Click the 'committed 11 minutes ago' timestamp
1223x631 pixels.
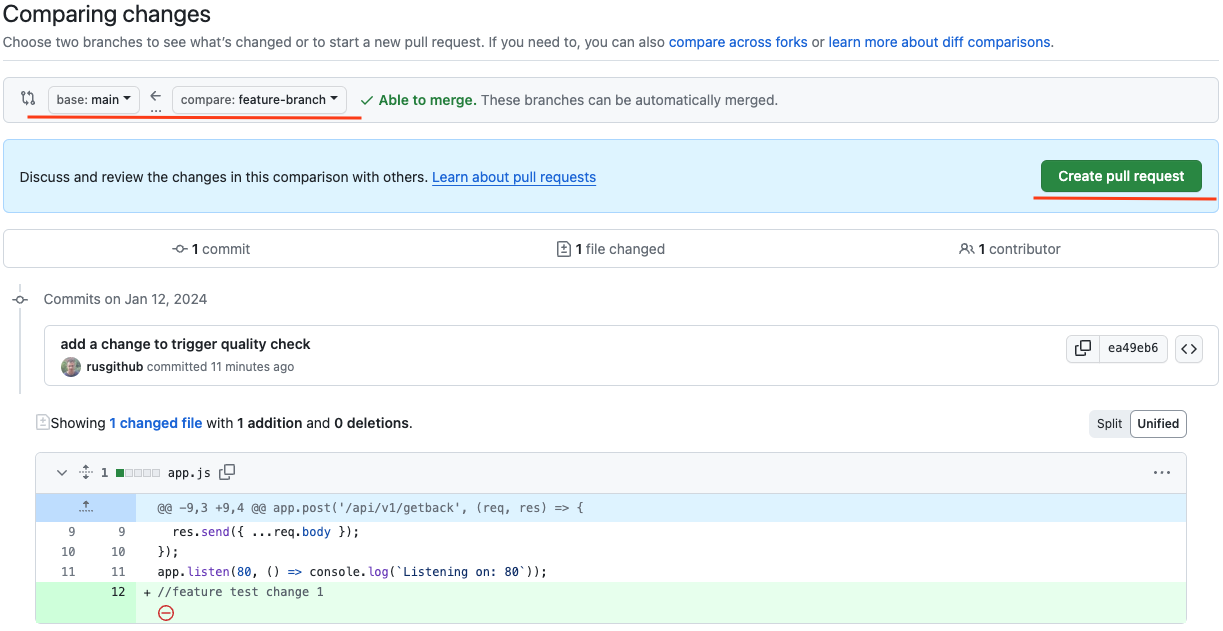(220, 367)
